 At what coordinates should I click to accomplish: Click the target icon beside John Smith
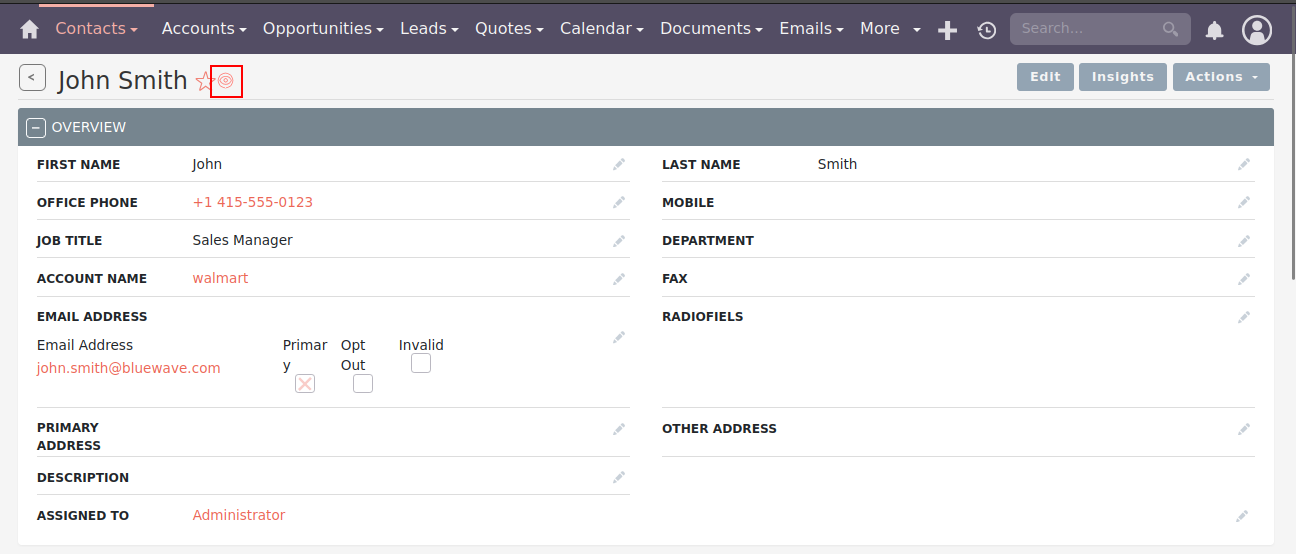click(x=226, y=81)
